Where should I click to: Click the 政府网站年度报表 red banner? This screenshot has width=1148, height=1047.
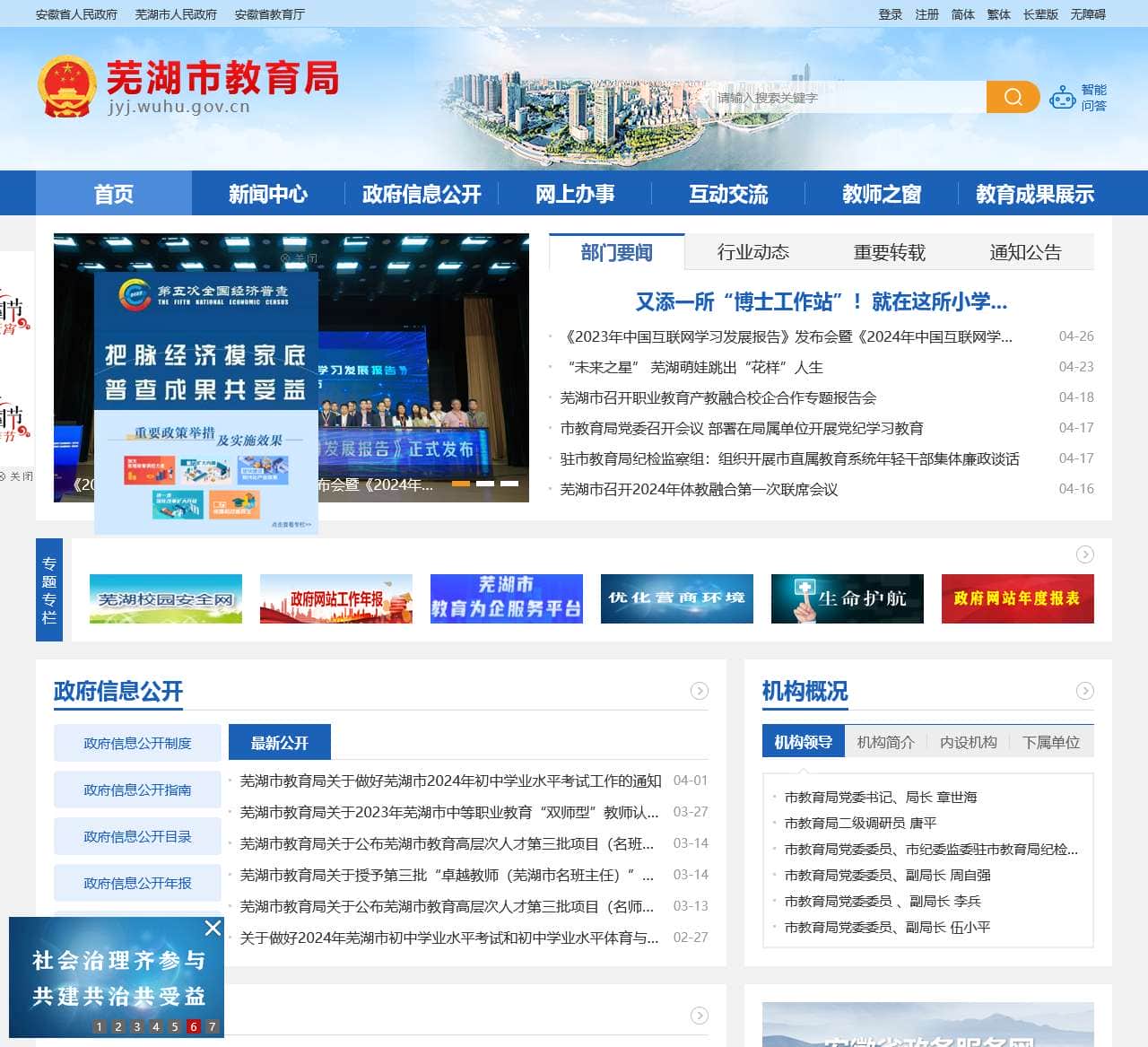tap(1017, 598)
